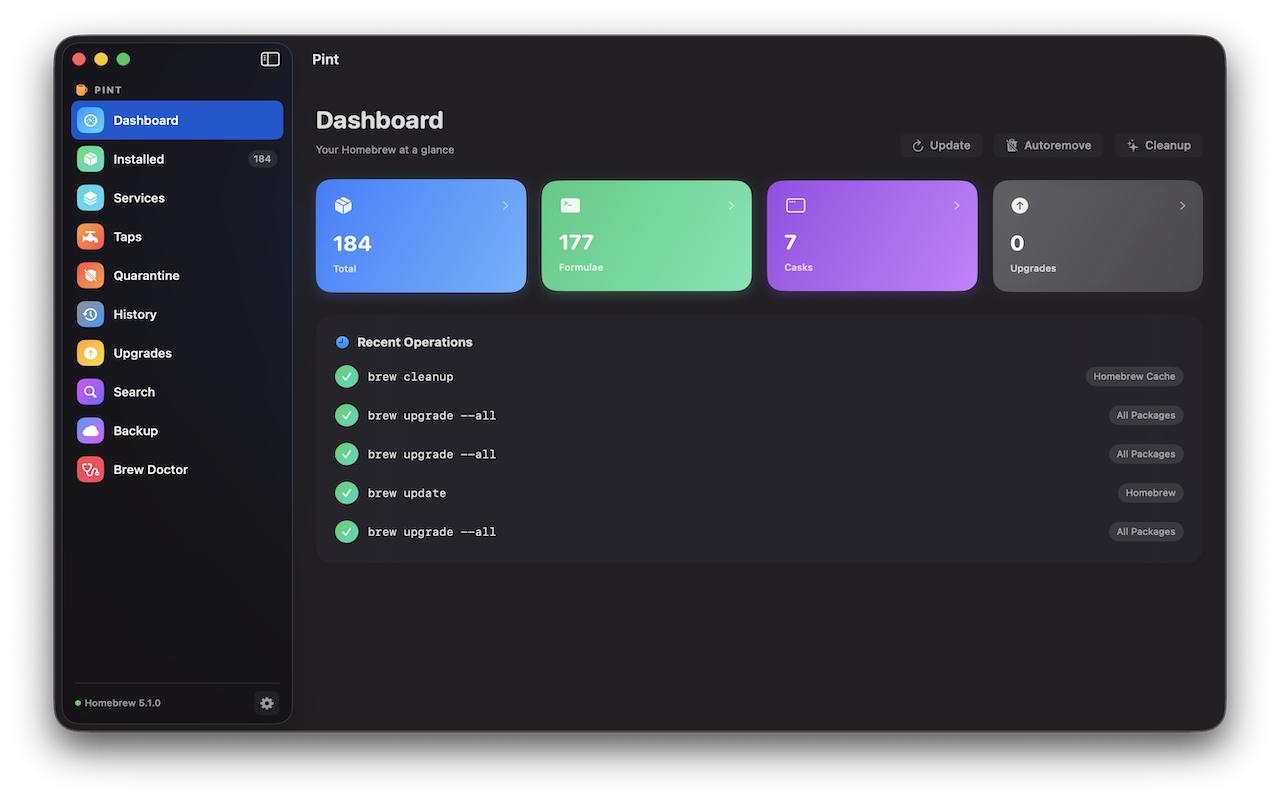This screenshot has height=800, width=1280.
Task: Click the Installed package cube icon
Action: tap(90, 159)
